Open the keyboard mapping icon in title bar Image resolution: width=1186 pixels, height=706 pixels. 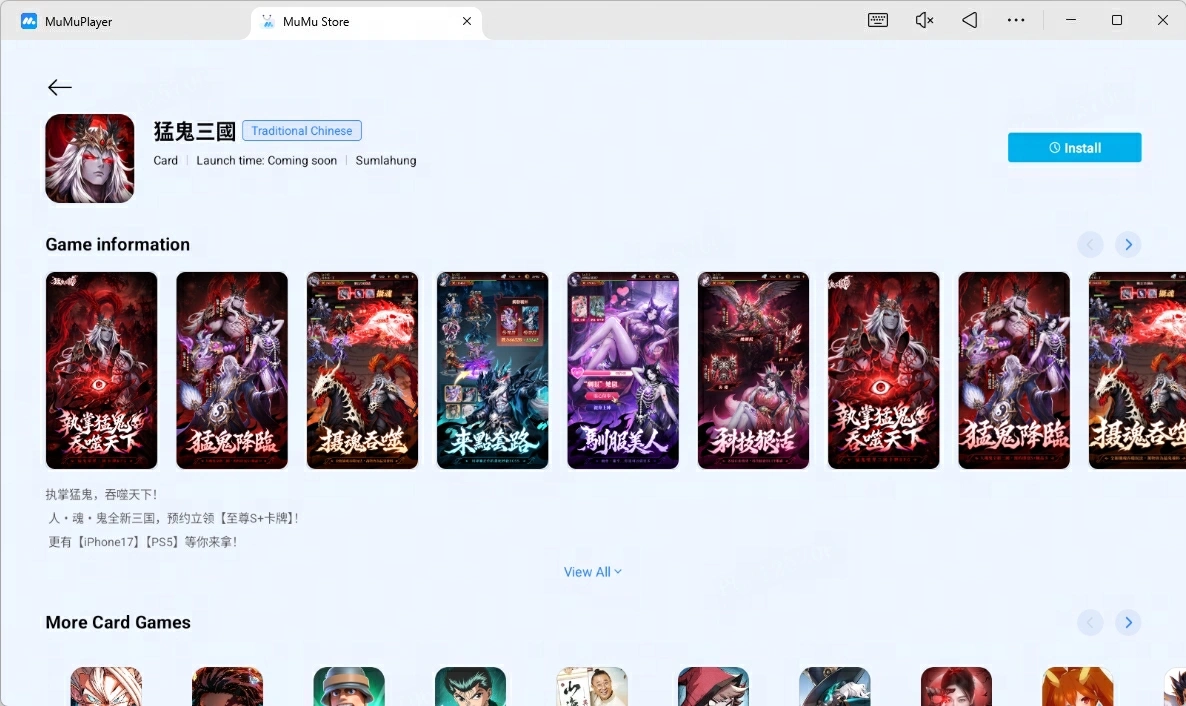(x=877, y=20)
